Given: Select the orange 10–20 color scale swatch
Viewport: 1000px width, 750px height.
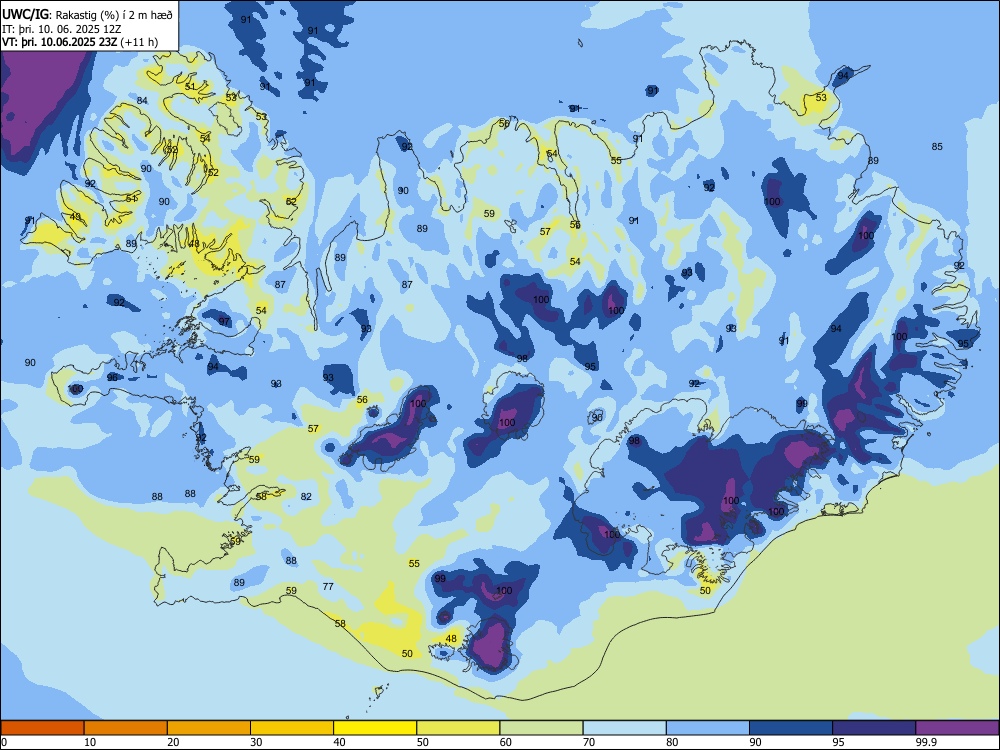Looking at the screenshot, I should click(x=126, y=728).
